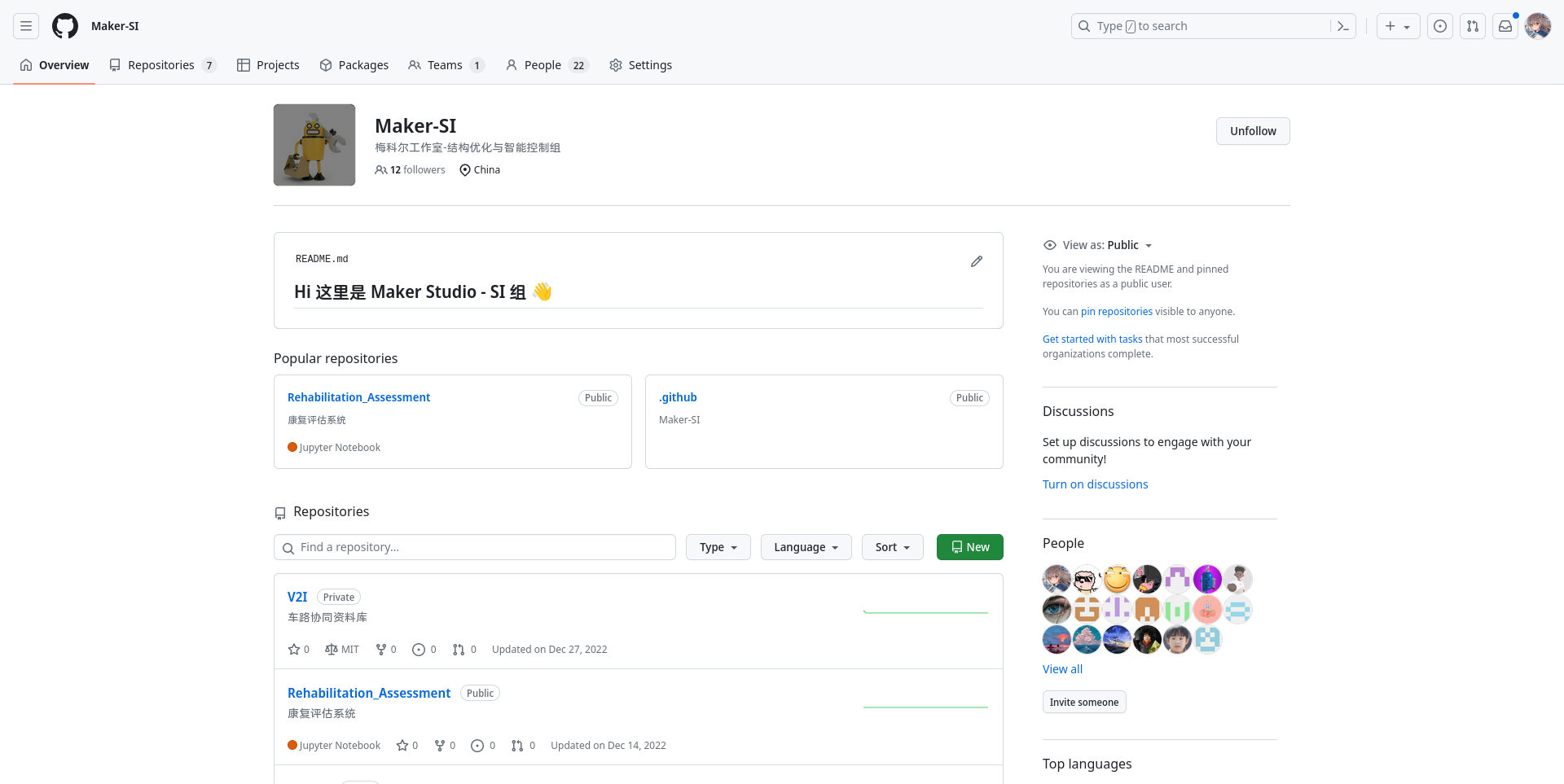Switch to the Packages tab
Image resolution: width=1564 pixels, height=784 pixels.
point(354,65)
